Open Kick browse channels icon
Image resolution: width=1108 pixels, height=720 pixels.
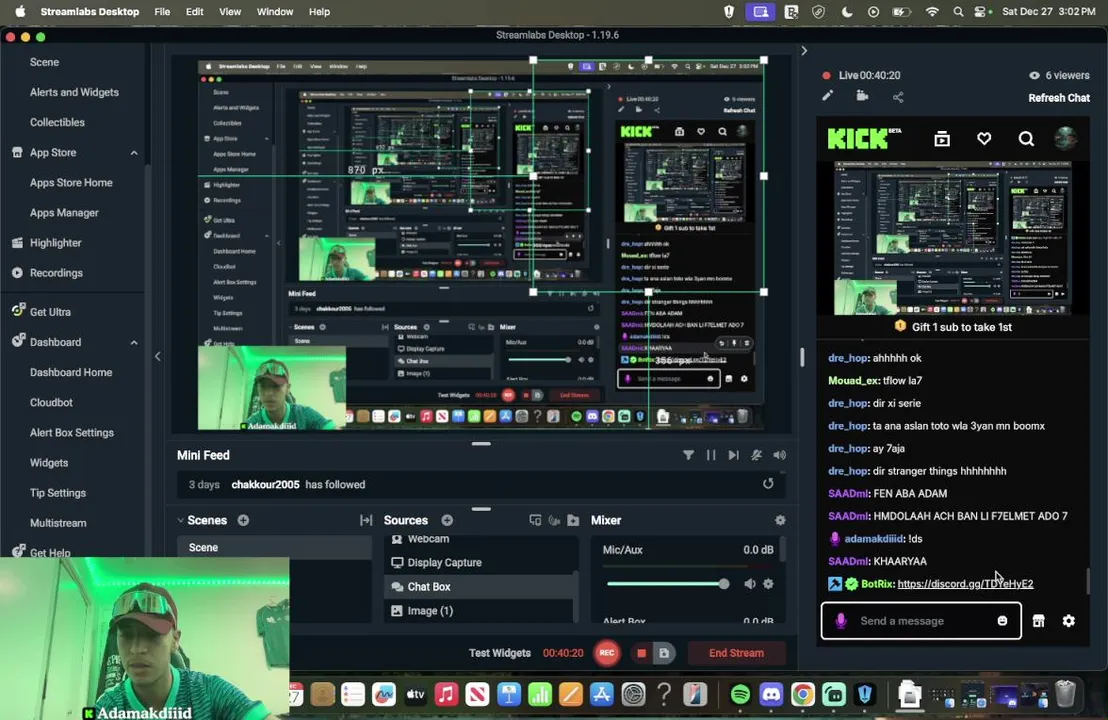tap(942, 138)
